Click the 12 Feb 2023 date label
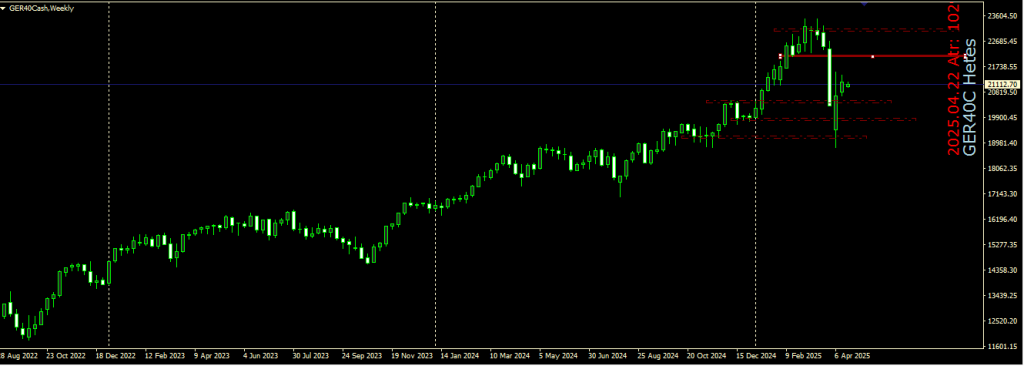 point(165,356)
